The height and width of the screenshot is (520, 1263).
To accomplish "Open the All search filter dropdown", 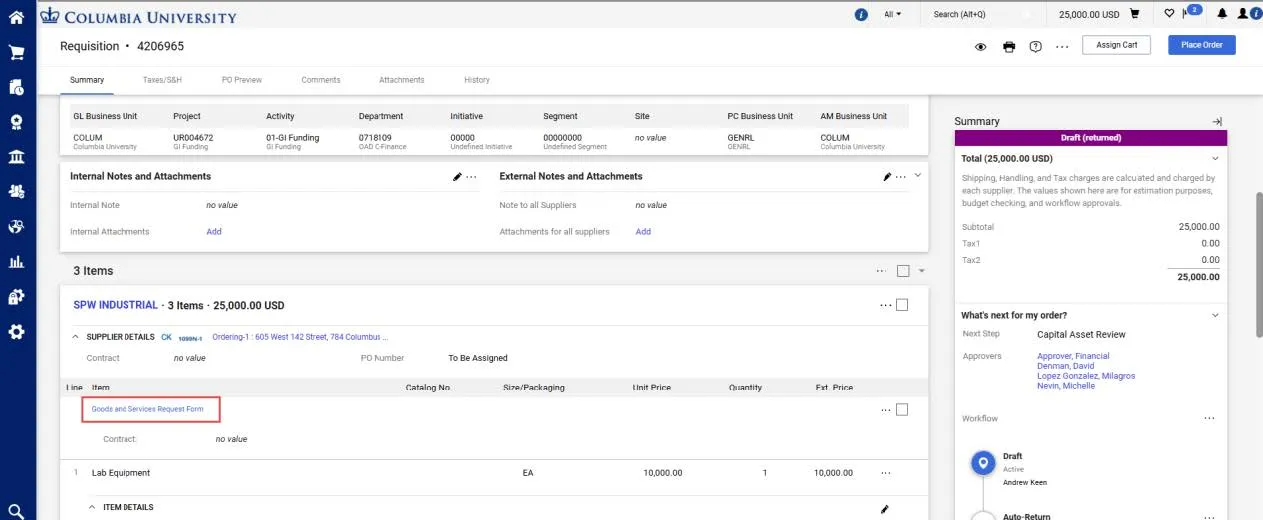I will [x=892, y=14].
